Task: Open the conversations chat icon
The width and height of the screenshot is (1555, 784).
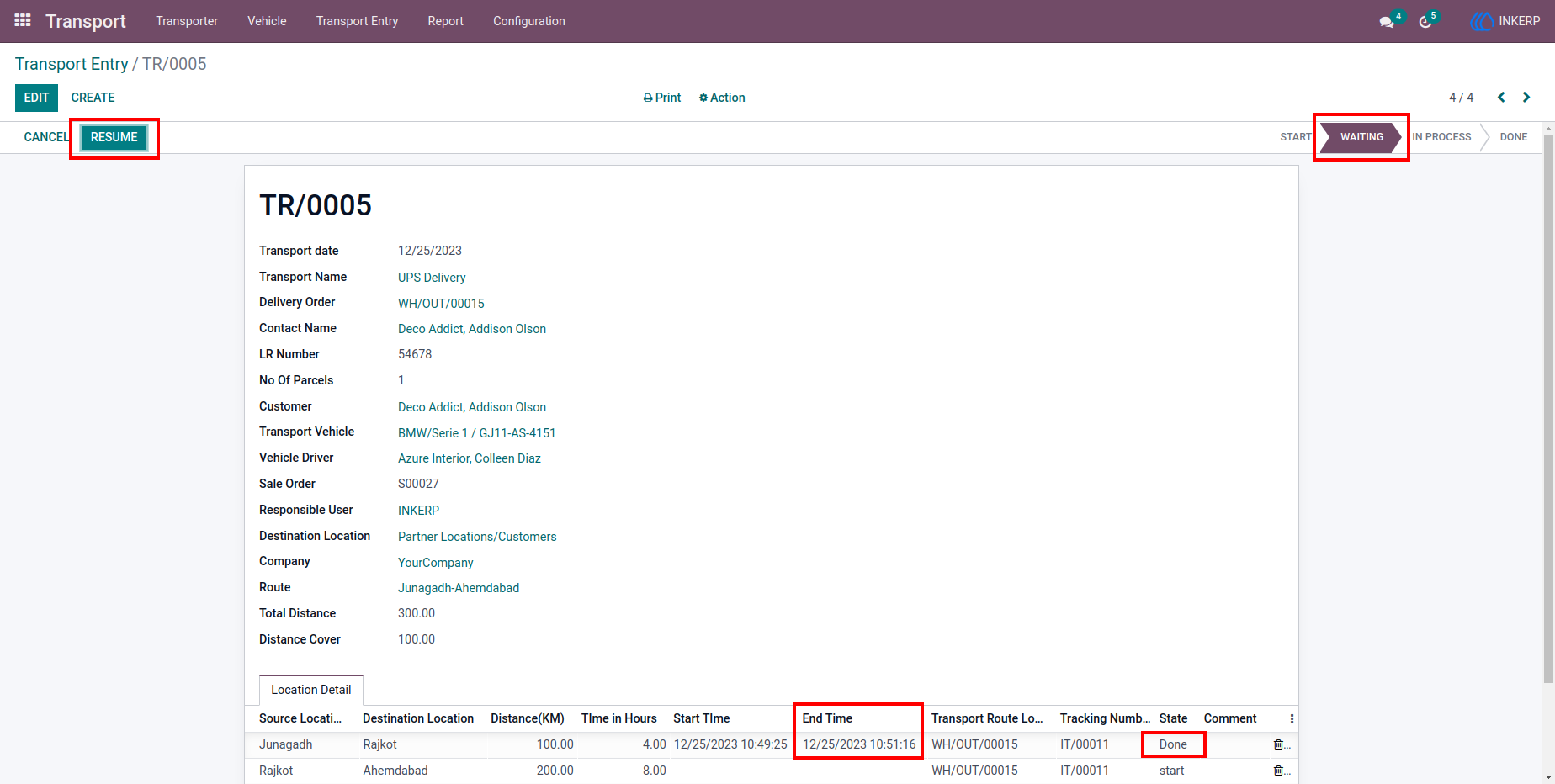Action: [x=1387, y=22]
